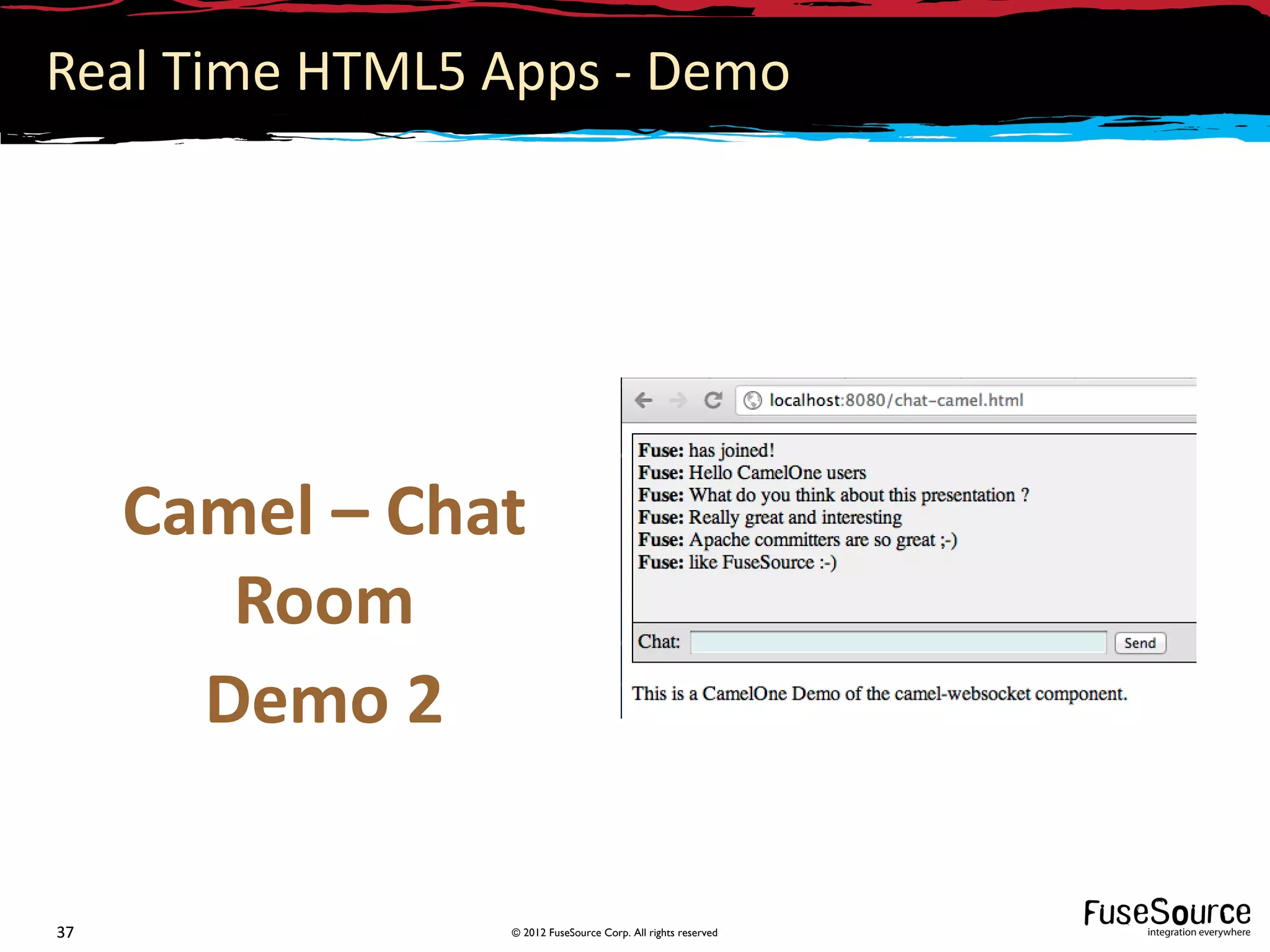Click the 'What do you think' chat message
This screenshot has height=952, width=1270.
point(833,495)
